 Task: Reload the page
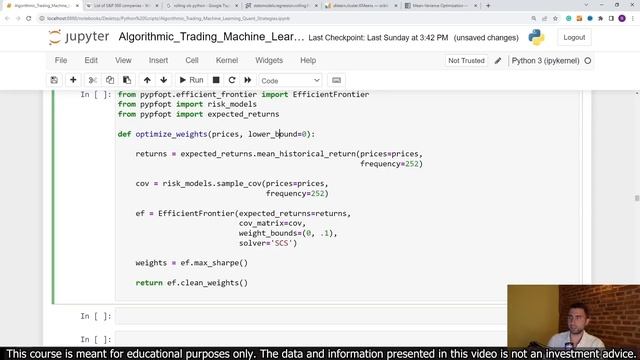29,18
